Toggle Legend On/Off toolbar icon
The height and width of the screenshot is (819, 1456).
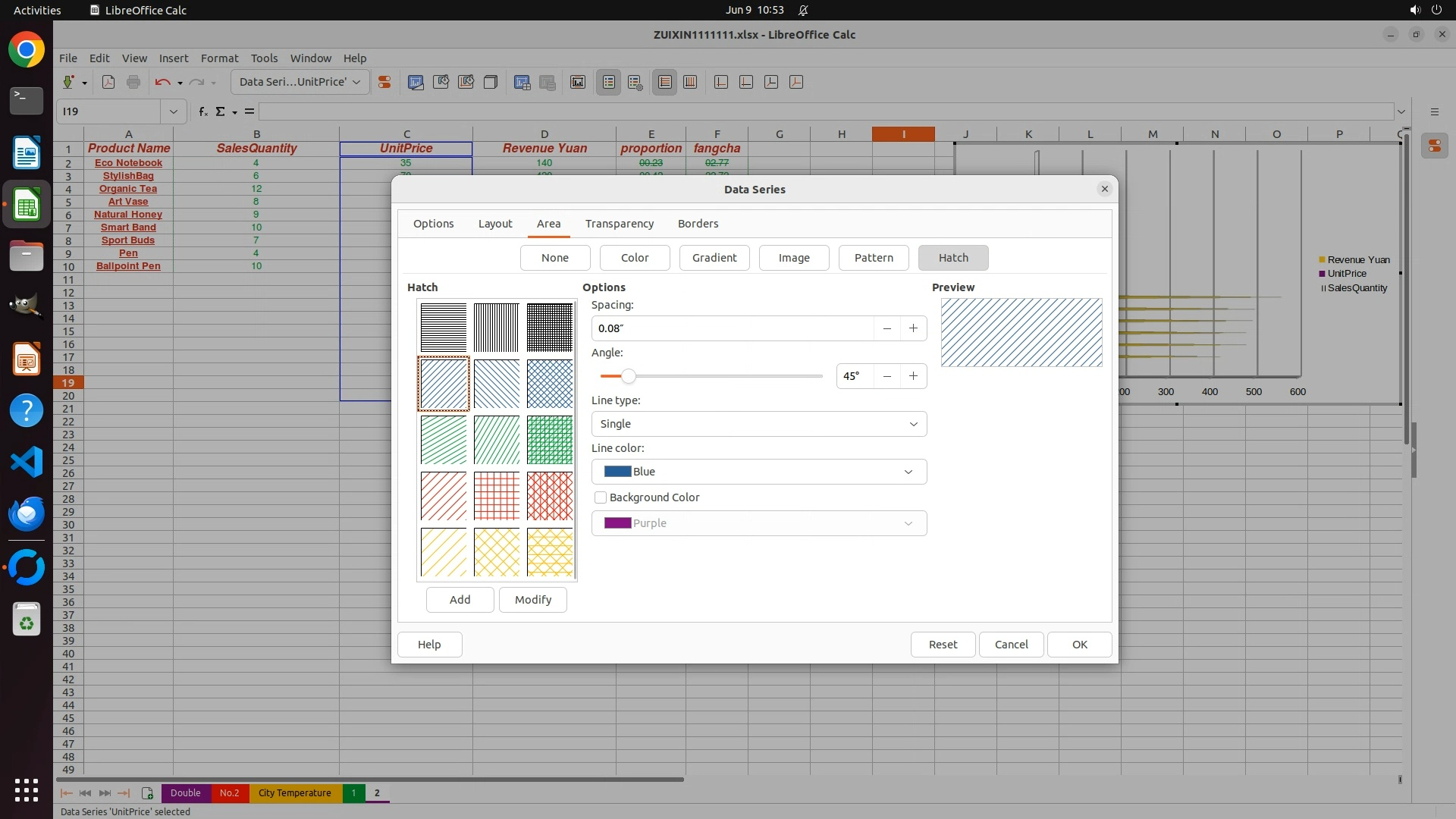[x=608, y=82]
